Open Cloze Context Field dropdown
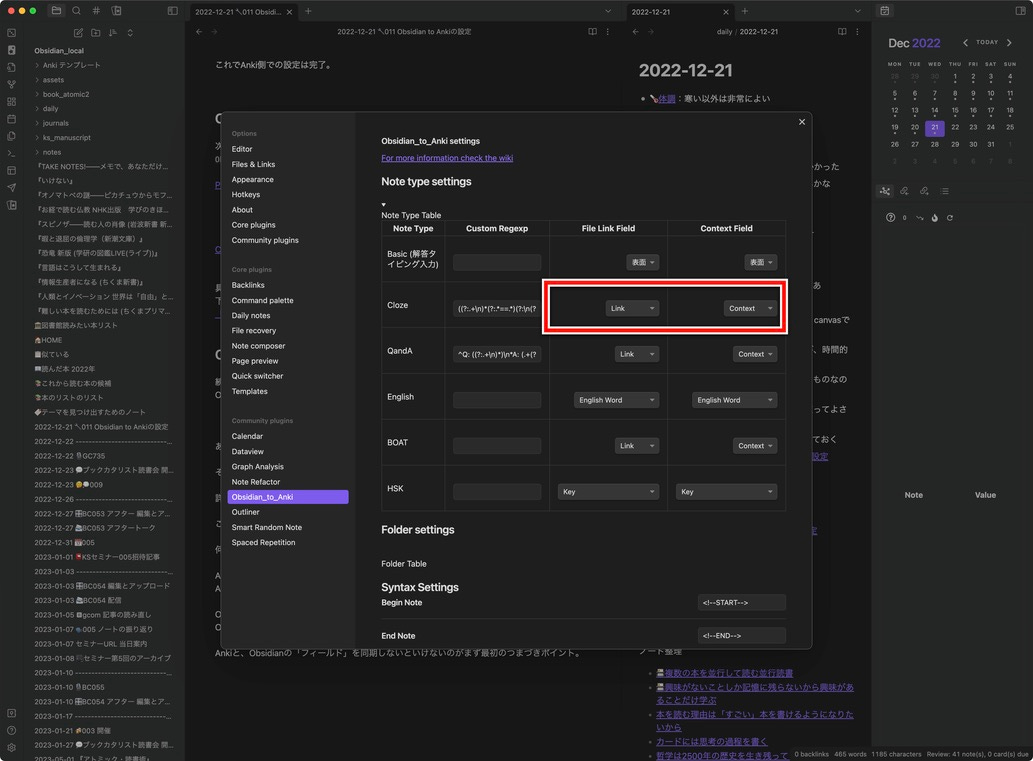Viewport: 1033px width, 761px height. [750, 308]
